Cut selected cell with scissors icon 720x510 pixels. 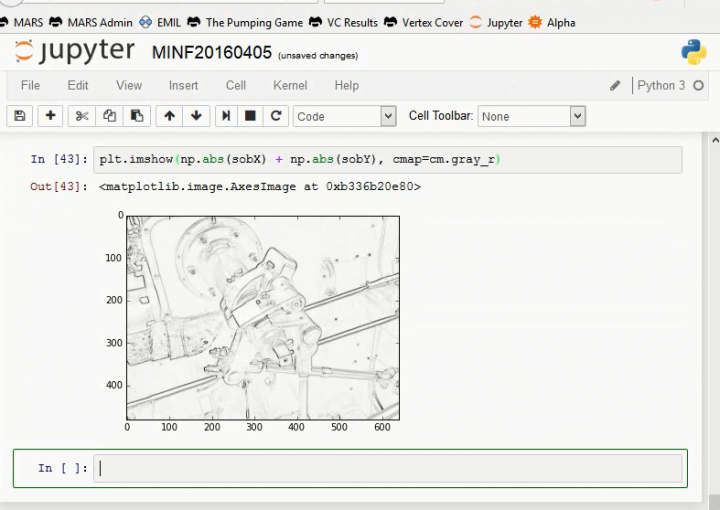pyautogui.click(x=82, y=116)
